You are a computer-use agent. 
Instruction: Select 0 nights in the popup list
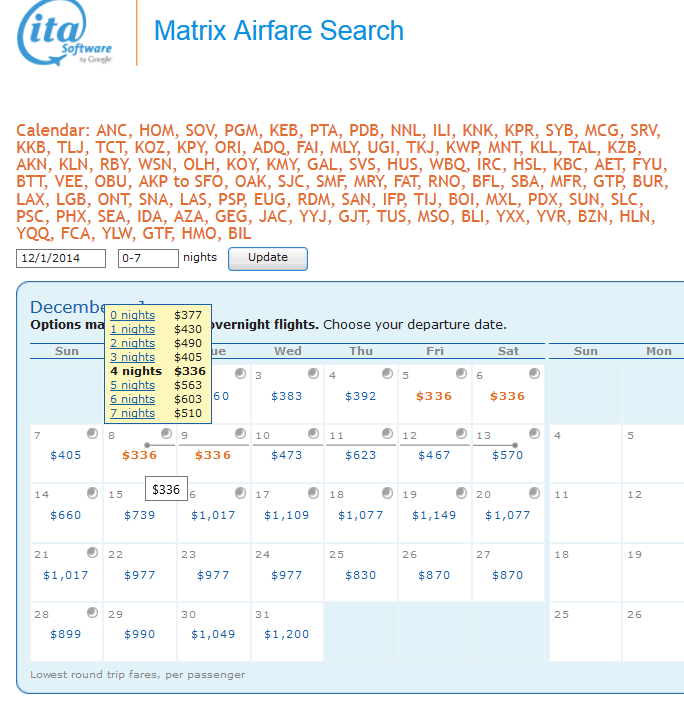pyautogui.click(x=132, y=315)
